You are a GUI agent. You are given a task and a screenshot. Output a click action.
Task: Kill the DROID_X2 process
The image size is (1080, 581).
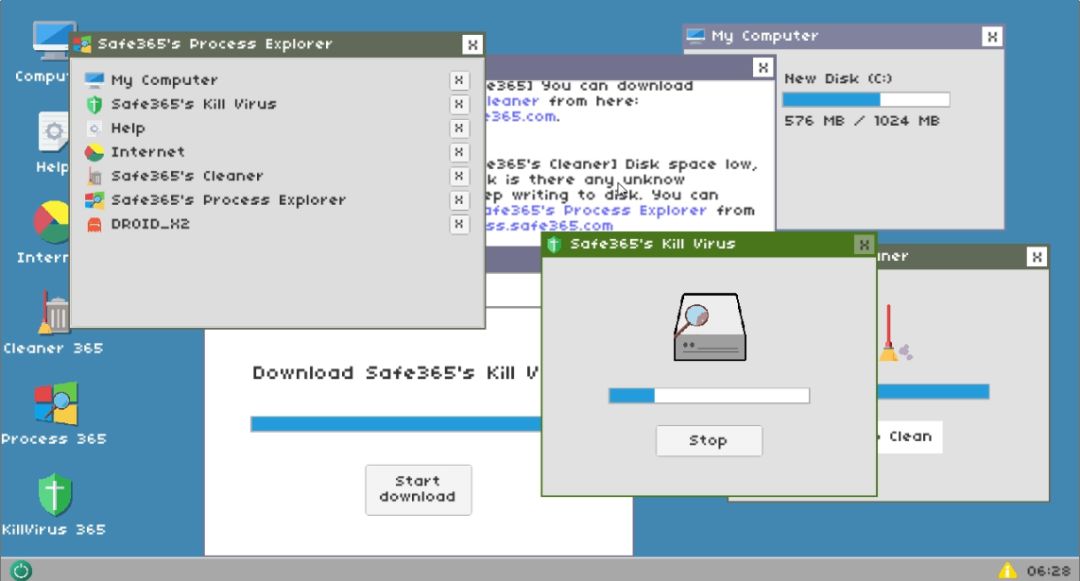point(459,225)
